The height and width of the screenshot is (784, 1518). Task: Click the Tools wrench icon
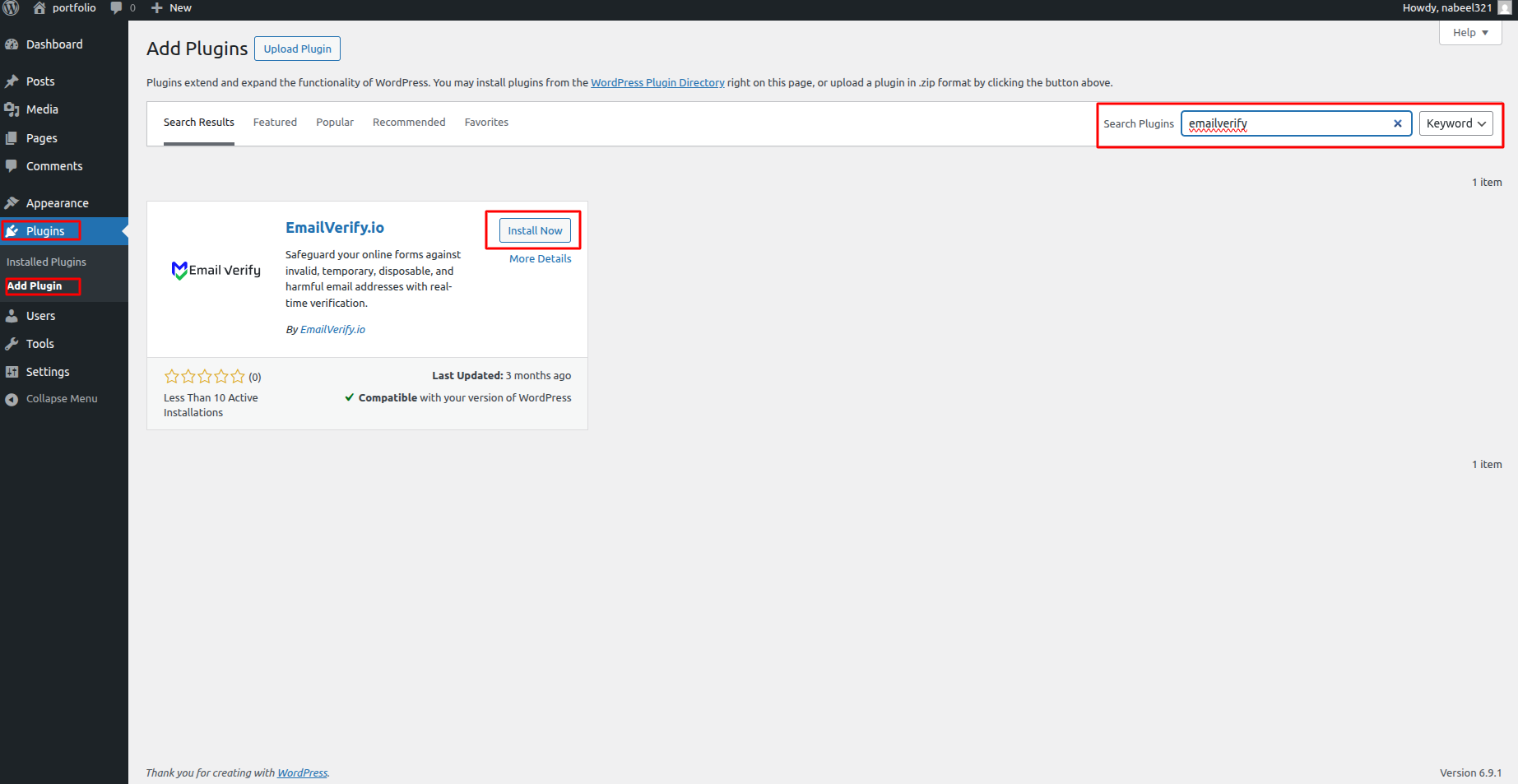12,344
